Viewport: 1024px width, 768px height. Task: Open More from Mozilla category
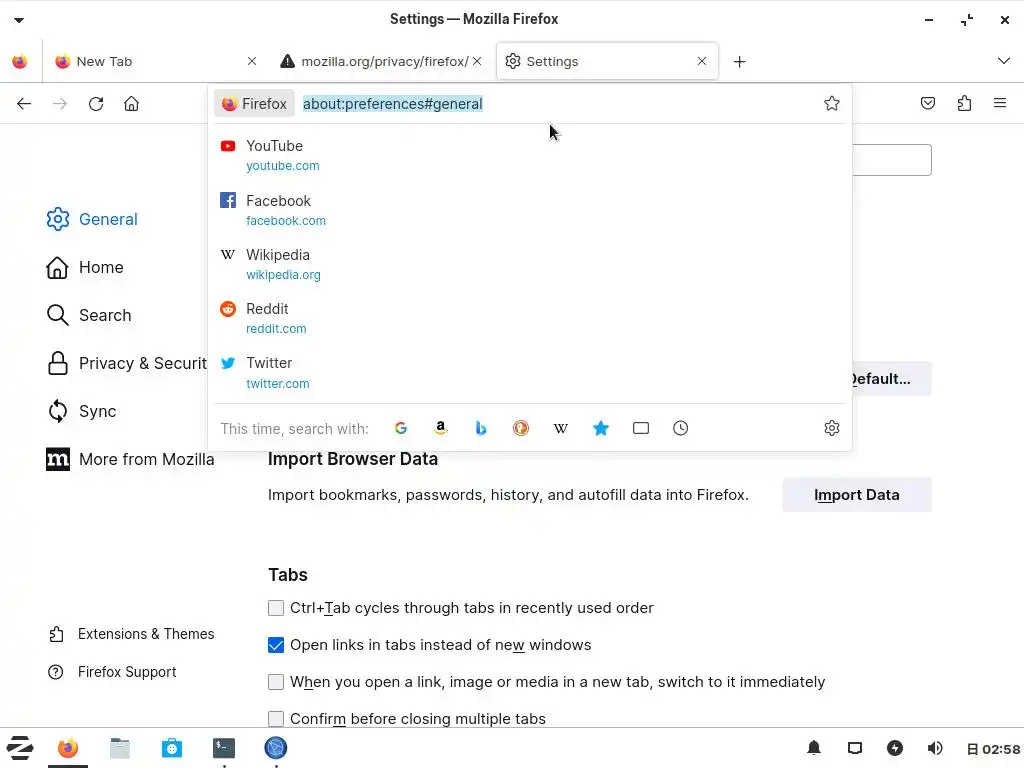pyautogui.click(x=130, y=460)
